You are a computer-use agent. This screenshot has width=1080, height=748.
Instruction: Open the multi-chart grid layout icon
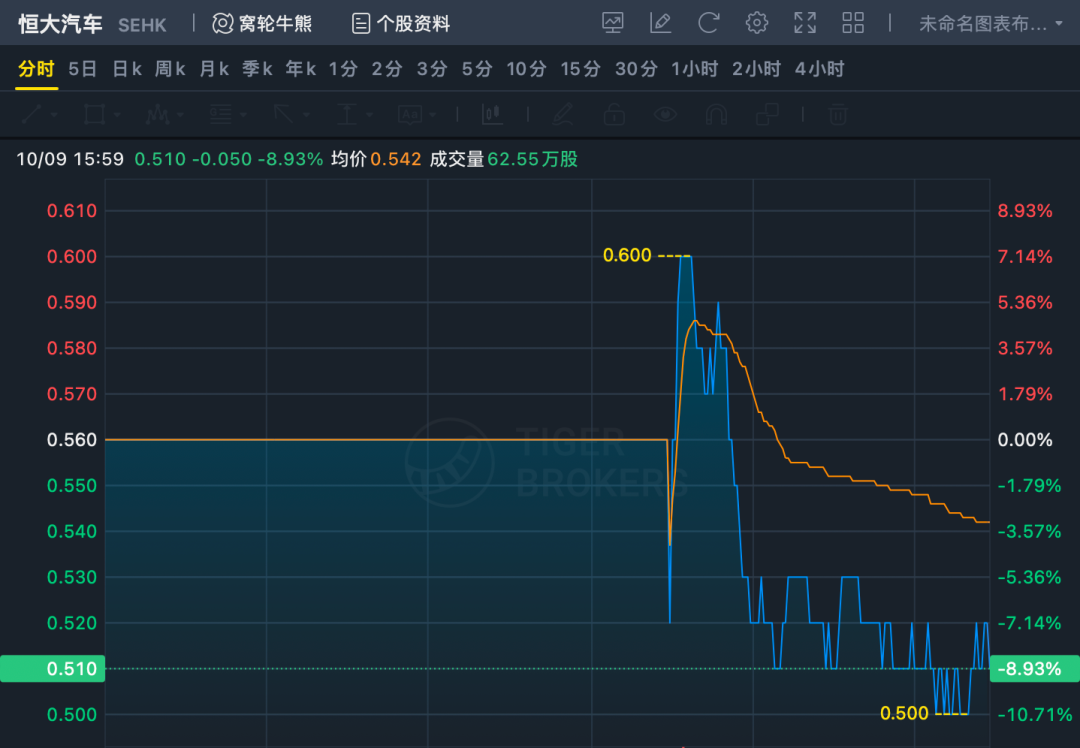pos(853,23)
